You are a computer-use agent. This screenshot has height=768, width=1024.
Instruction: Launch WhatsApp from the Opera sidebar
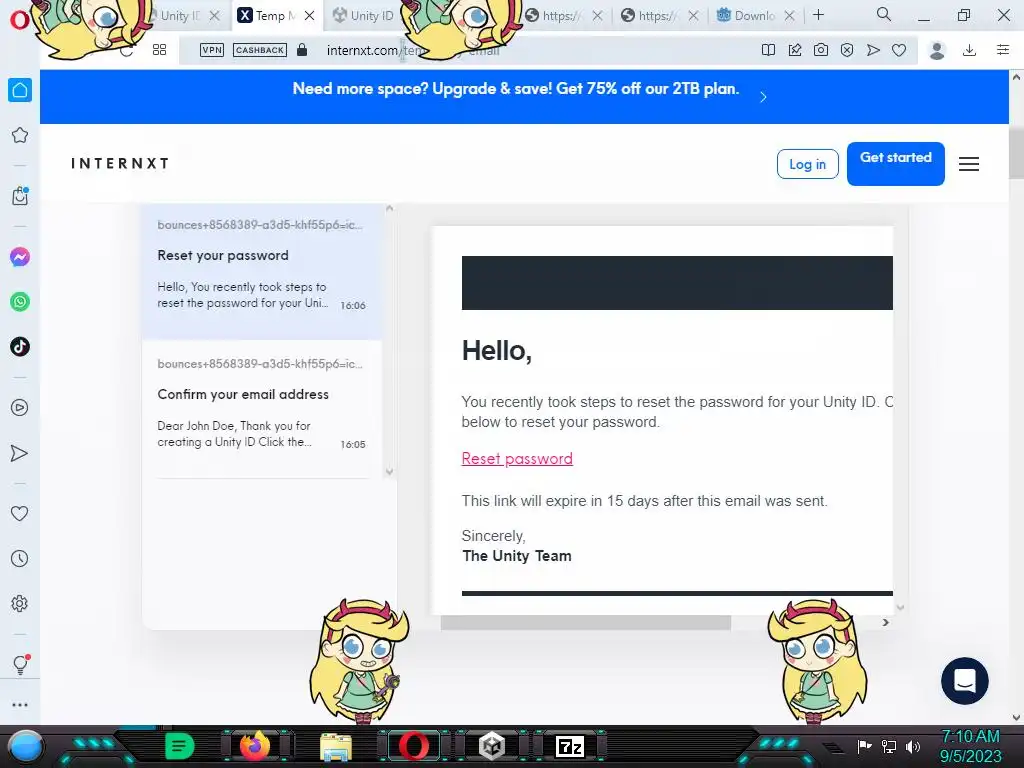20,302
